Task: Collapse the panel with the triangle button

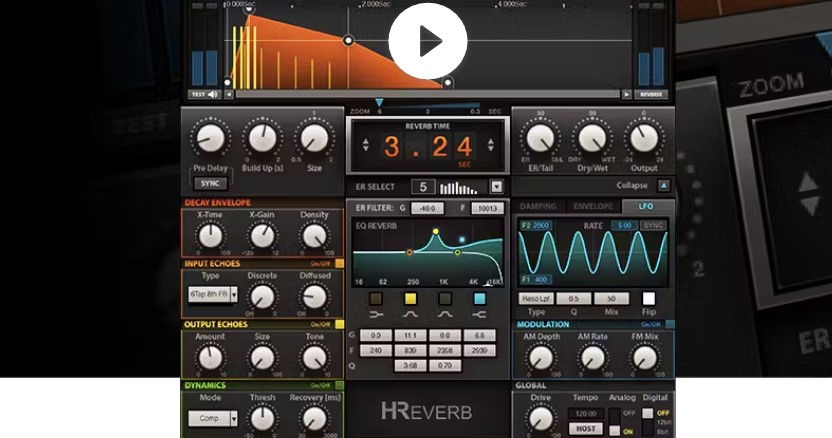Action: point(664,186)
